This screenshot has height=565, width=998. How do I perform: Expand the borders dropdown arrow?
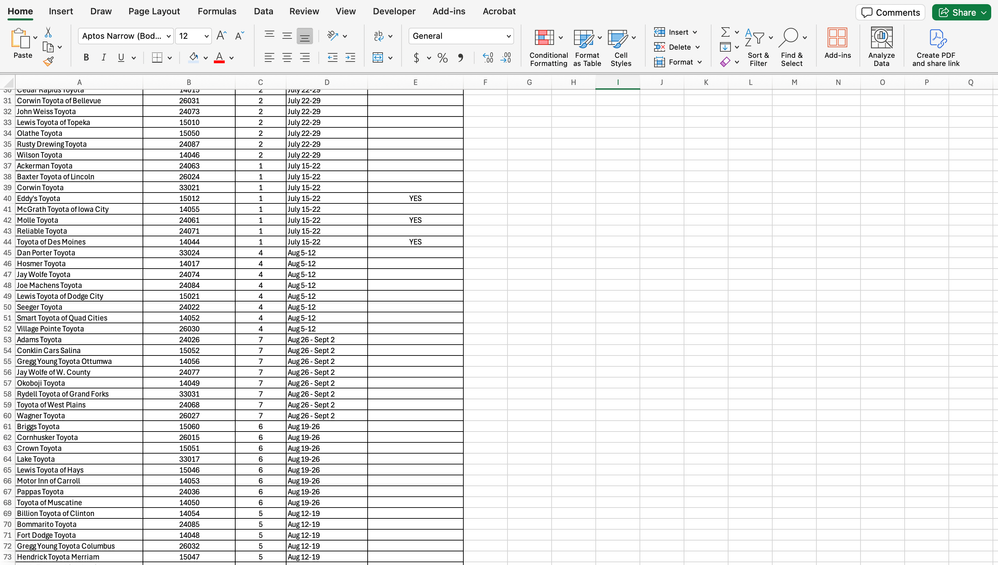(170, 58)
